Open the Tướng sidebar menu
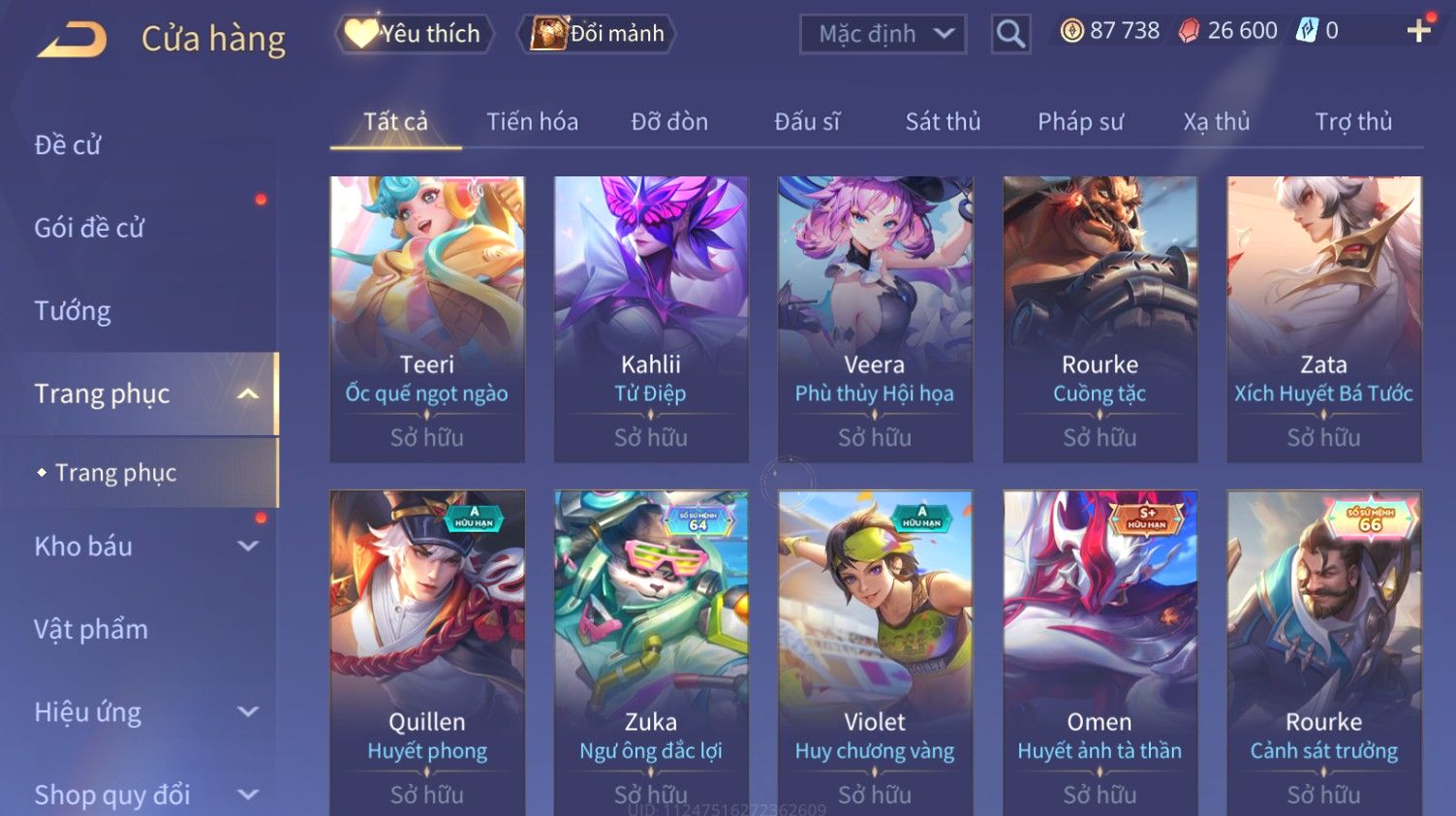Screen dimensions: 1456x816 point(73,311)
